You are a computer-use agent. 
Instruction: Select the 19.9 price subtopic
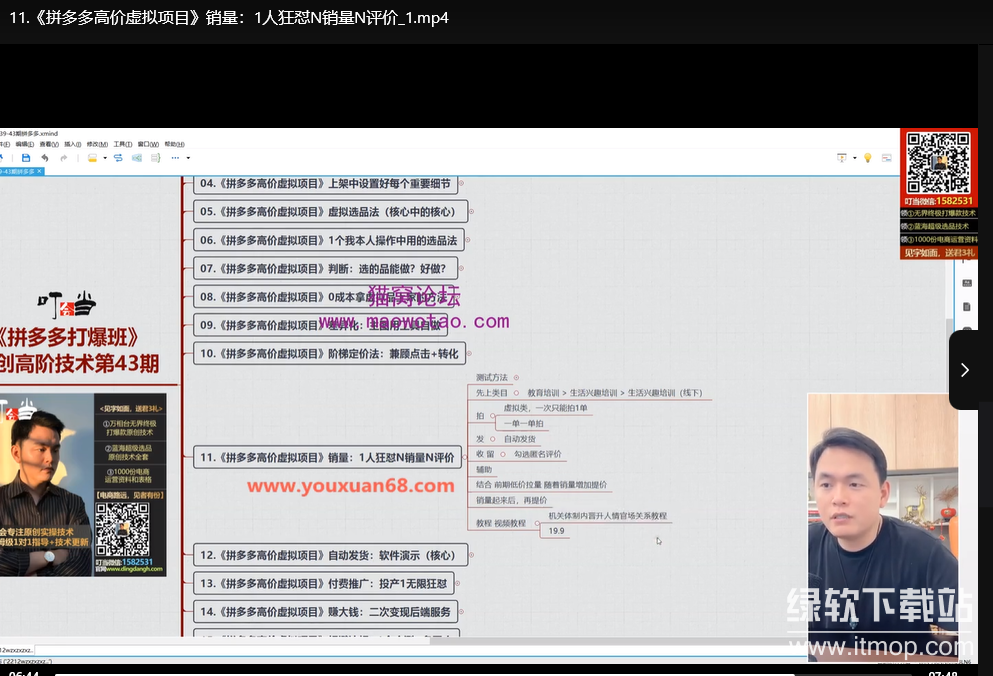click(x=557, y=531)
